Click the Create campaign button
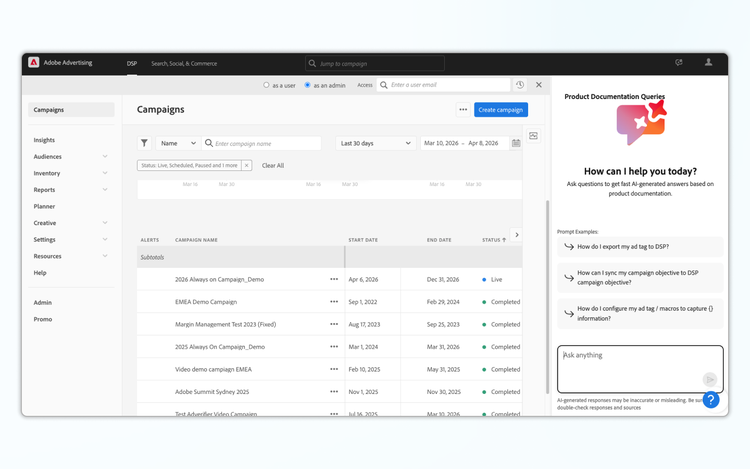Screen dimensions: 750x469 pos(501,110)
